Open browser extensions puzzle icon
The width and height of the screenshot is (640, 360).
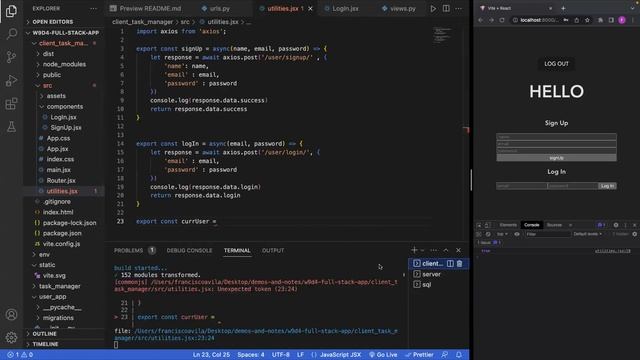click(x=600, y=20)
